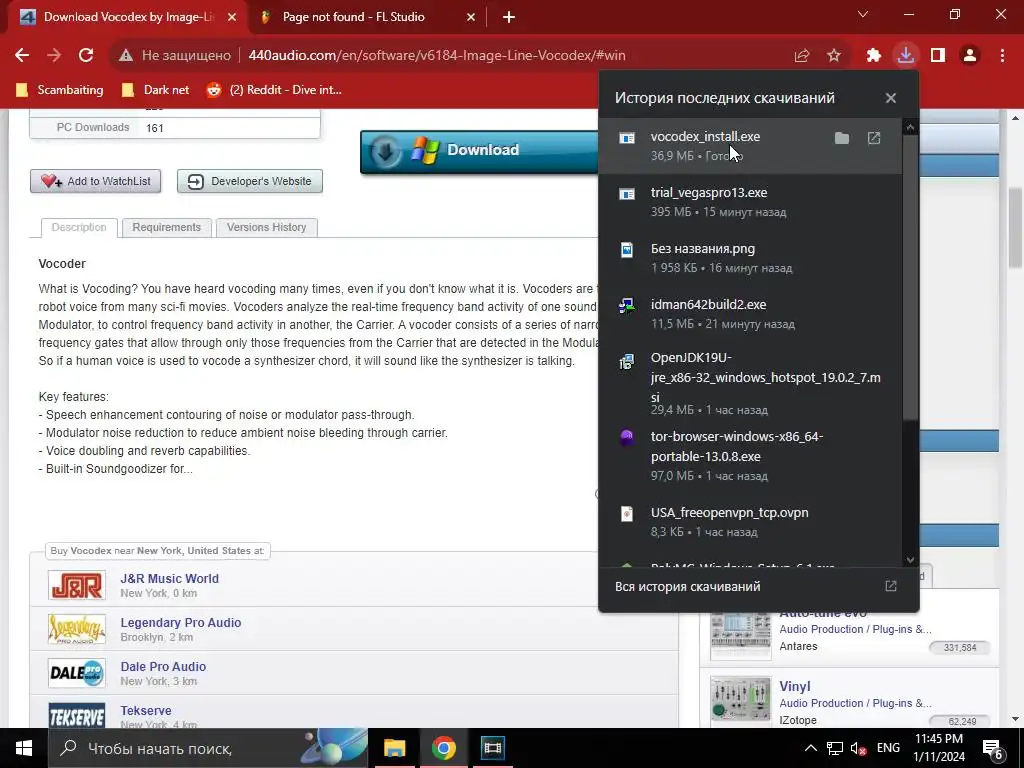The width and height of the screenshot is (1024, 768).
Task: Open Chrome three-dot menu
Action: click(x=1002, y=56)
